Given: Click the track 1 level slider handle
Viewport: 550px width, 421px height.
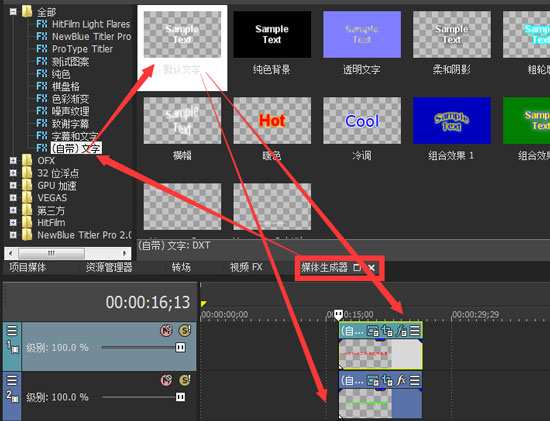Looking at the screenshot, I should [180, 347].
